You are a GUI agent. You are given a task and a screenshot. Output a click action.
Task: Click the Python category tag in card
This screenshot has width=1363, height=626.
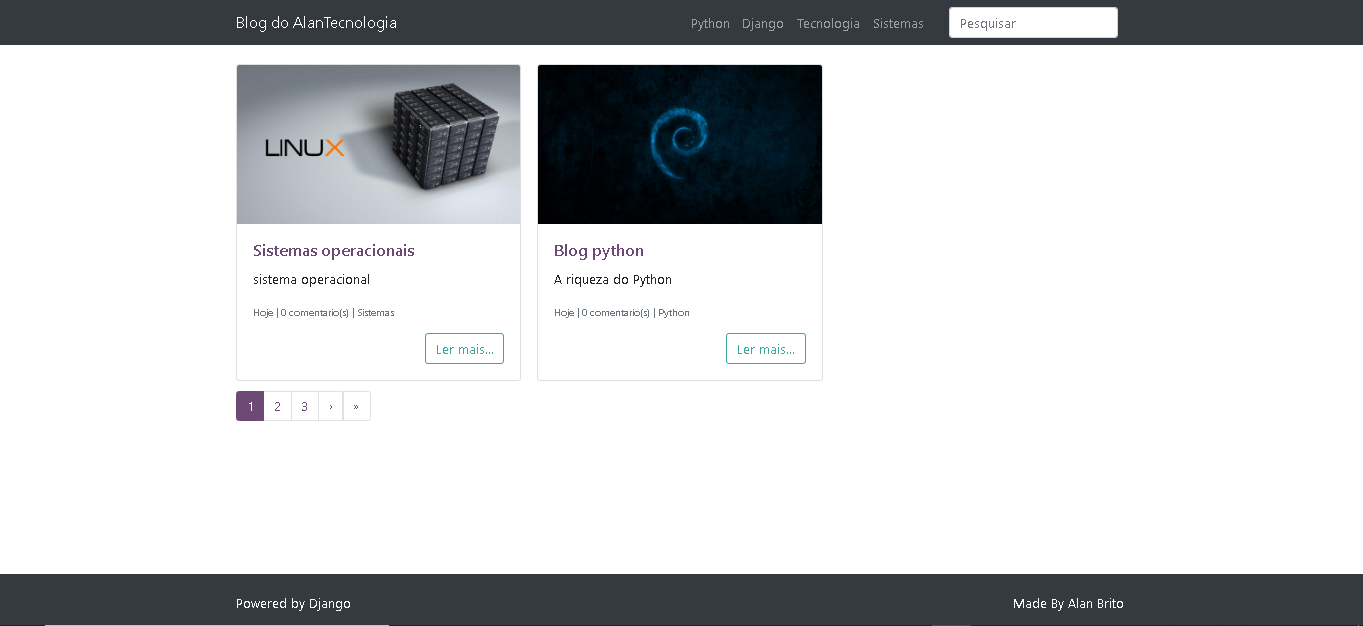tap(674, 313)
